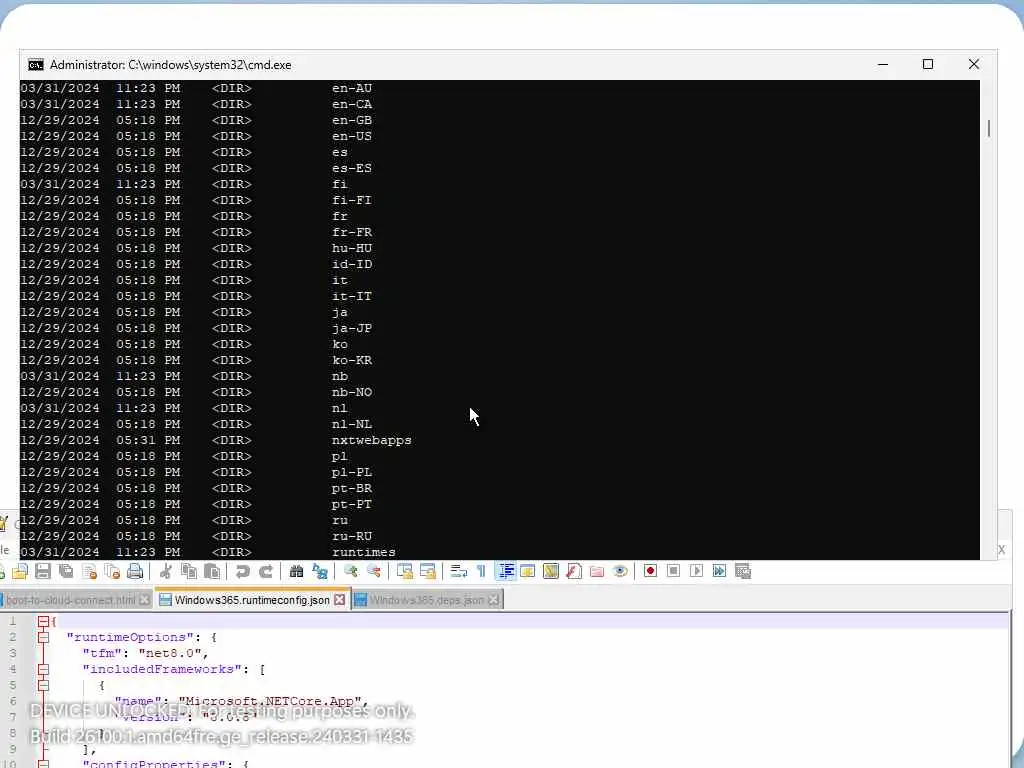Click the Synchronize Vertical Scrolling icon
Screen dimensions: 1024x768
click(x=405, y=572)
